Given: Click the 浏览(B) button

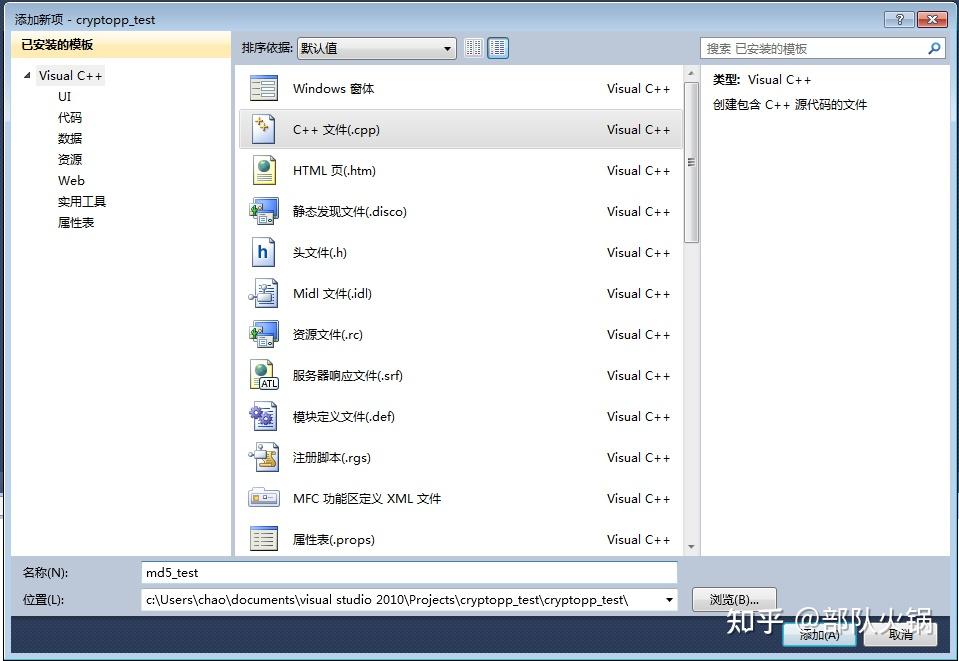Looking at the screenshot, I should pos(735,598).
